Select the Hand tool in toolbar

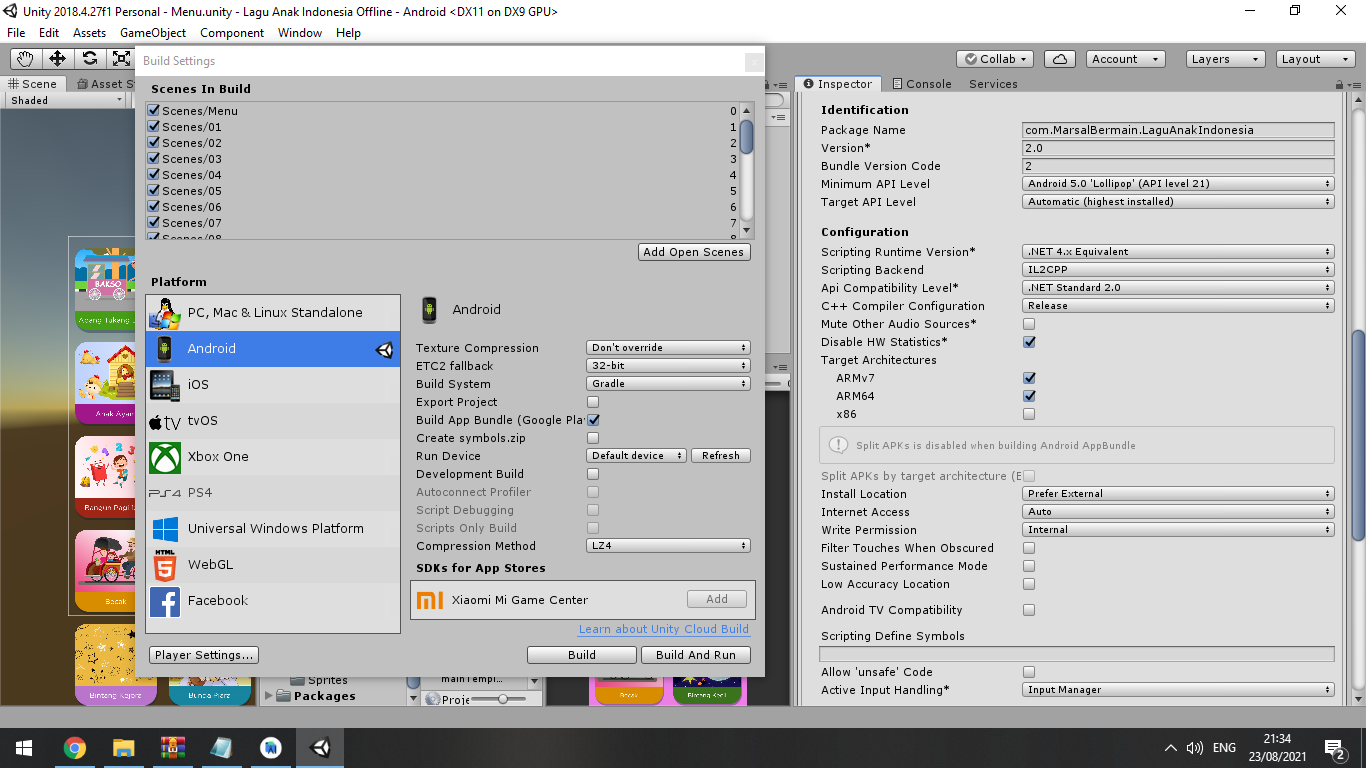(25, 59)
